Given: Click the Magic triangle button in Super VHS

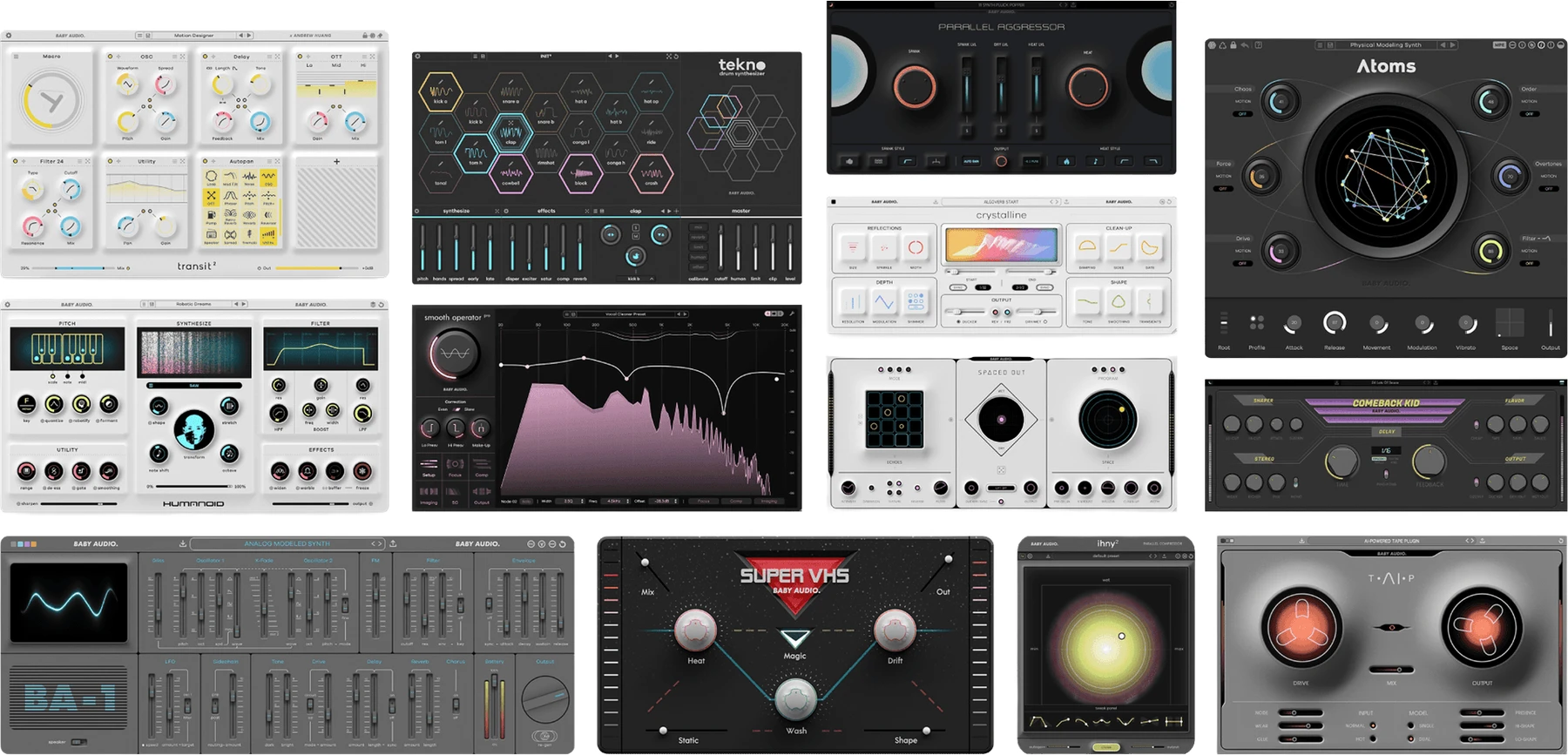Looking at the screenshot, I should click(x=795, y=638).
